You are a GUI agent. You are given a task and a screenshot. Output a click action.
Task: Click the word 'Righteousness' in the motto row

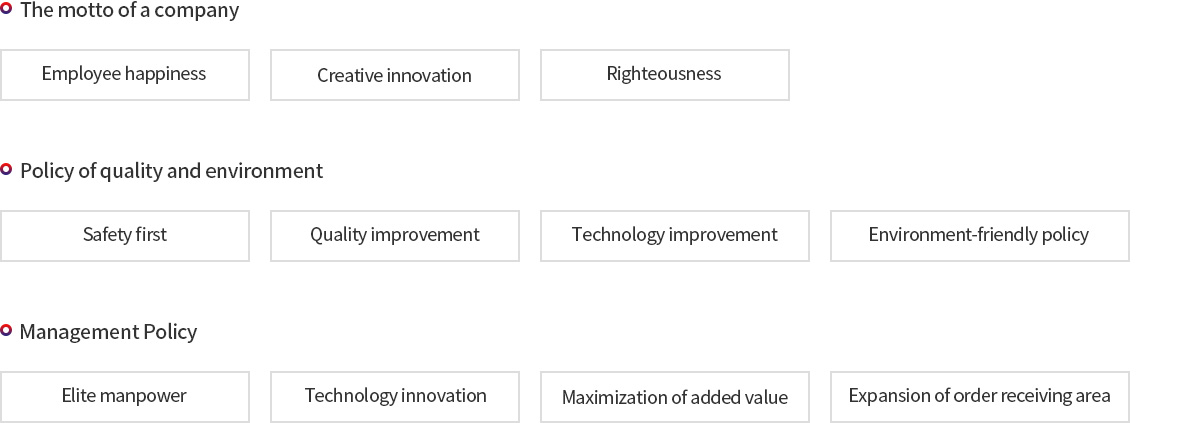coord(664,74)
